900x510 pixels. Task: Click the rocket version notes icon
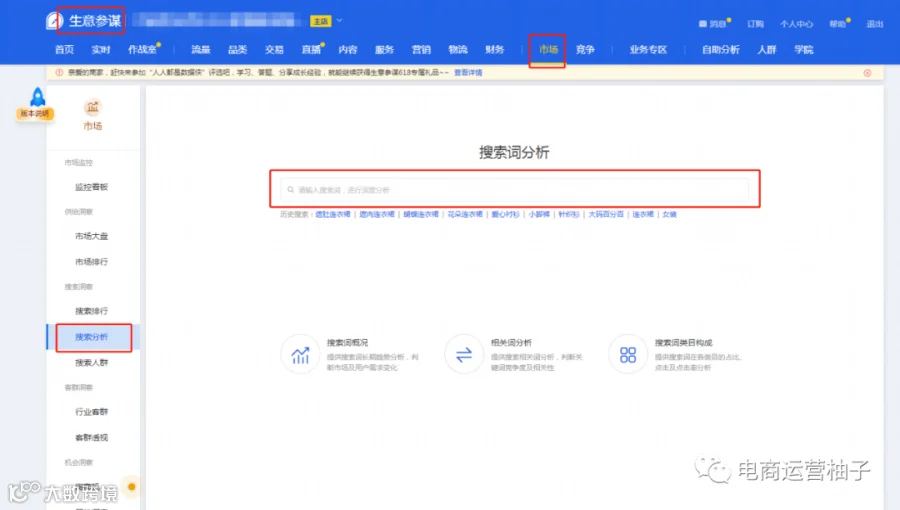[37, 98]
